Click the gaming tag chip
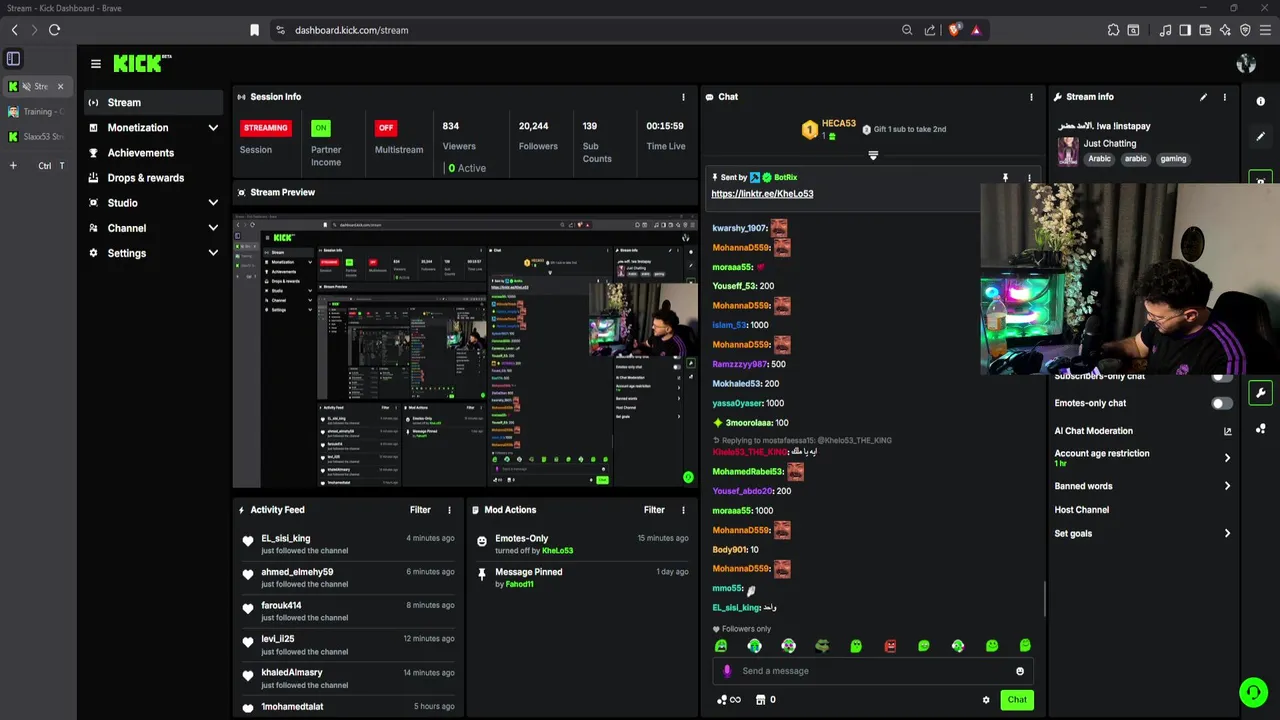 click(1173, 159)
